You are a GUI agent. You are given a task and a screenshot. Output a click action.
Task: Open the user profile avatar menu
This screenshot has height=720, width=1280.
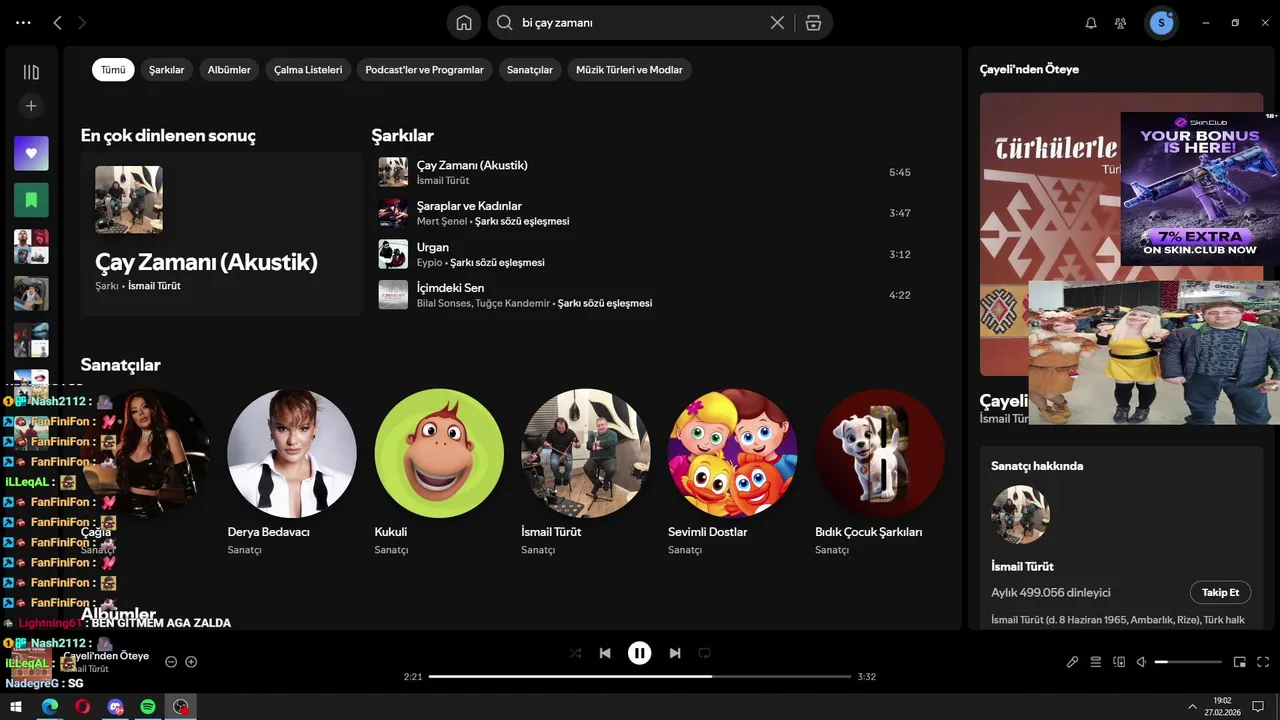[1161, 22]
